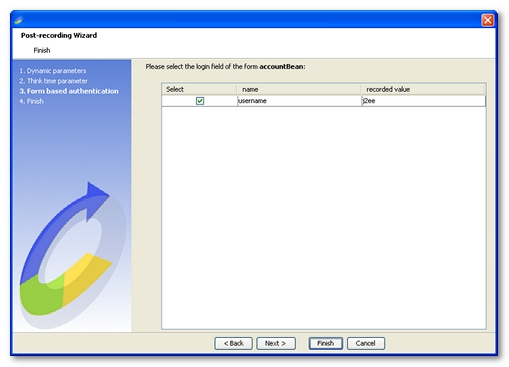Viewport: 509px width, 367px height.
Task: Jump to step 4 Finish in sidebar
Action: (x=31, y=101)
